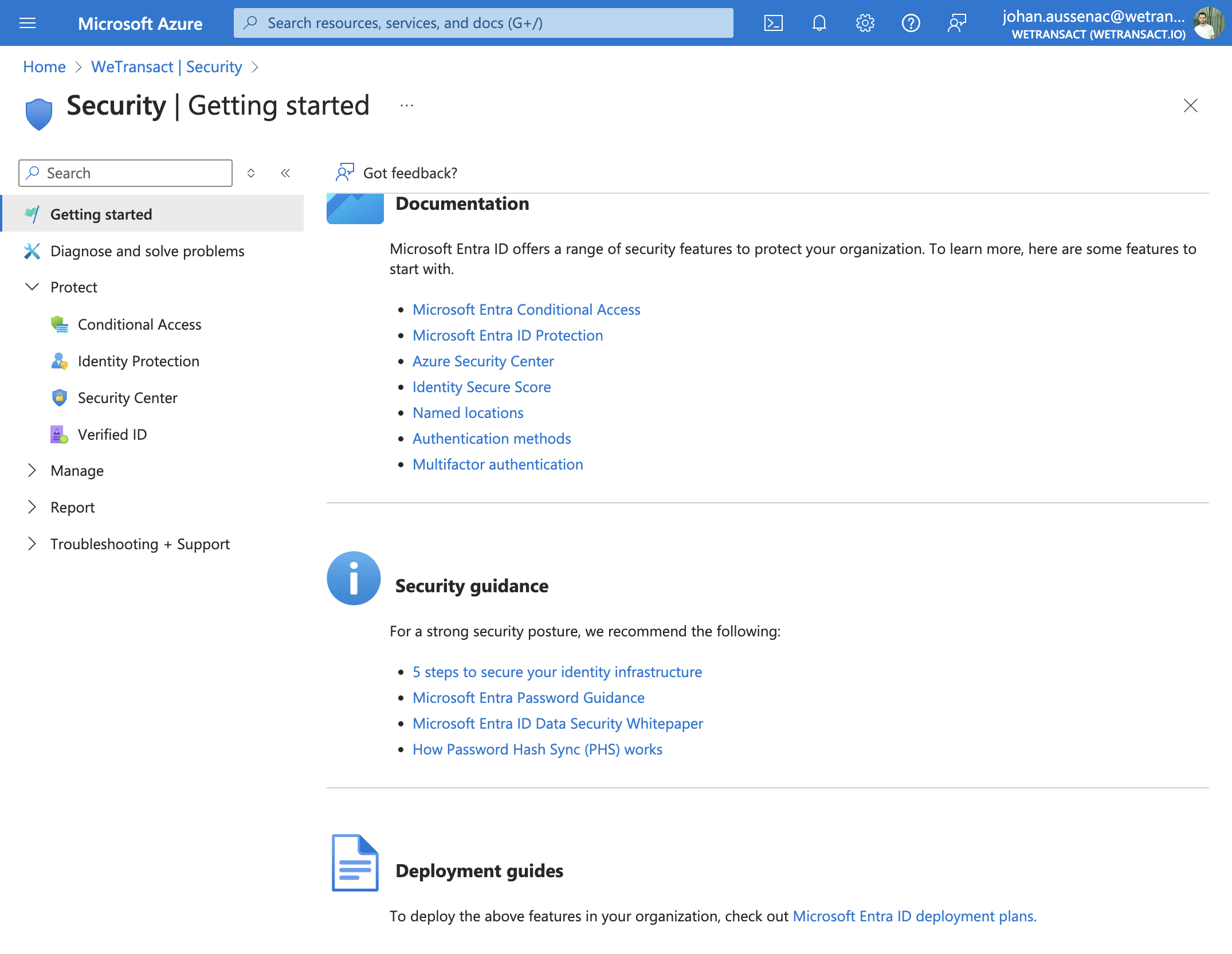Image resolution: width=1232 pixels, height=954 pixels.
Task: Open portal settings gear
Action: (x=865, y=23)
